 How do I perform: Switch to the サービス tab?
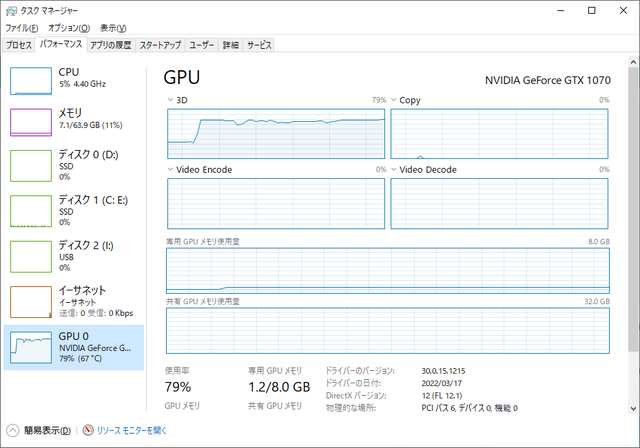tap(259, 45)
